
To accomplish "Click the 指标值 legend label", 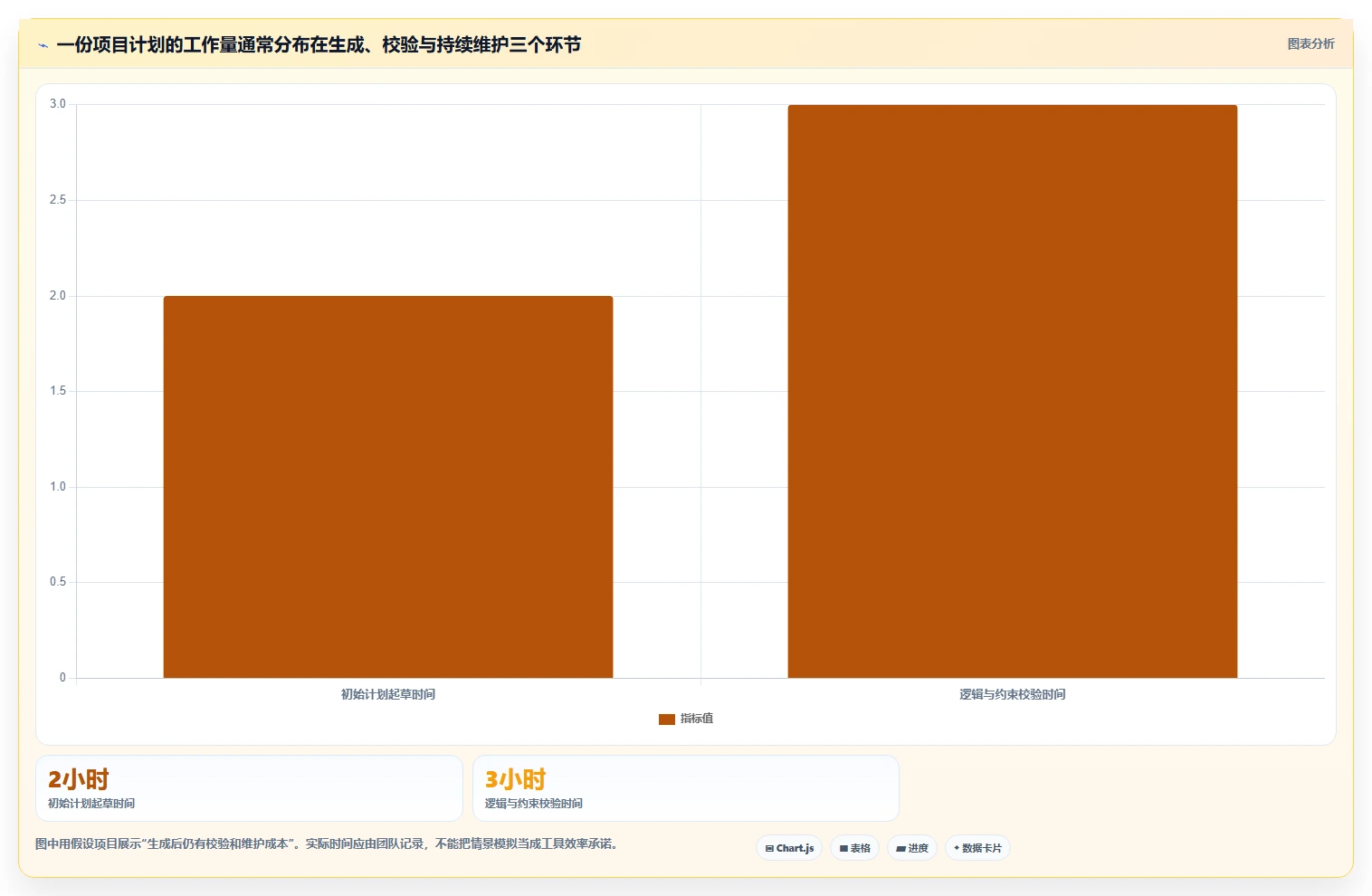I will [x=697, y=719].
